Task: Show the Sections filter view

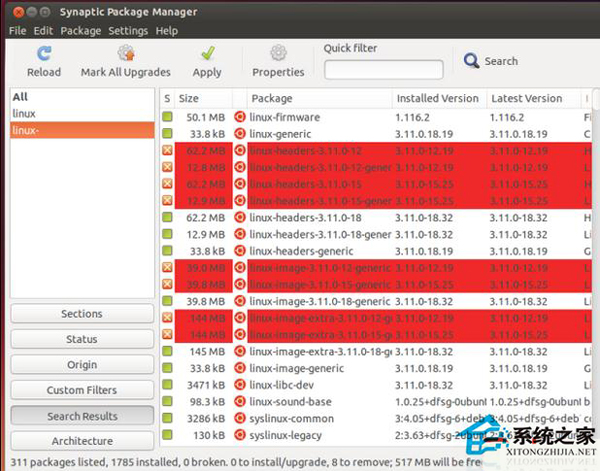Action: pyautogui.click(x=82, y=314)
